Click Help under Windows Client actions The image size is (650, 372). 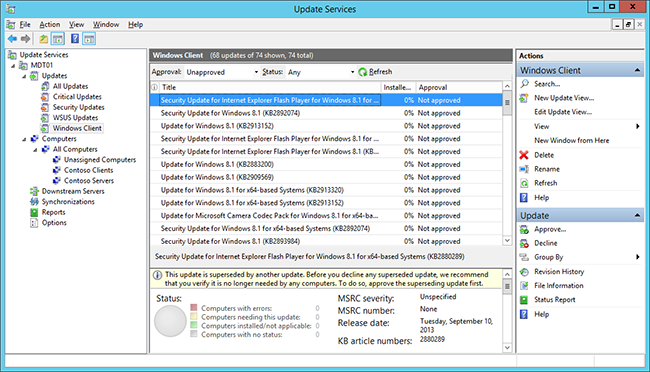coord(541,198)
